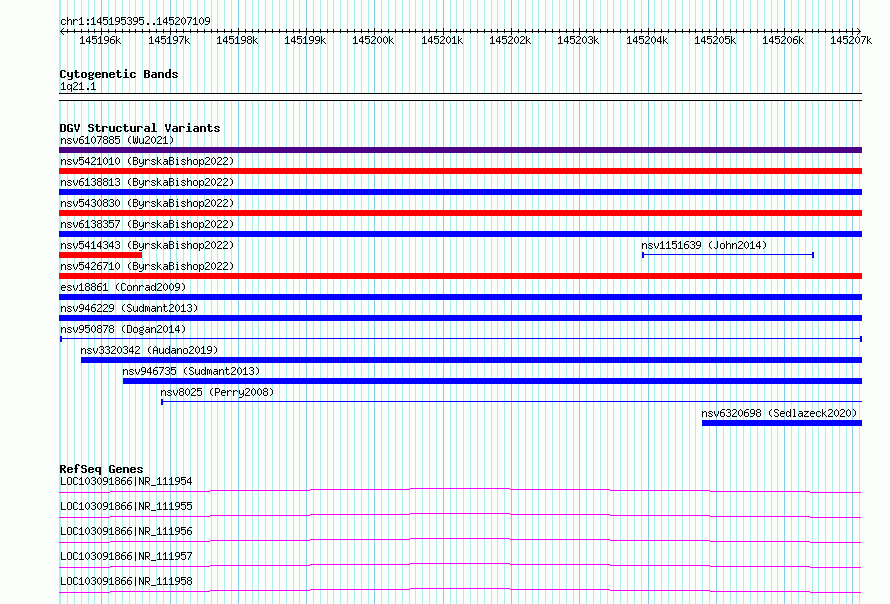Open LOC103091866|NR_111954 gene label
This screenshot has width=890, height=604.
[x=126, y=481]
